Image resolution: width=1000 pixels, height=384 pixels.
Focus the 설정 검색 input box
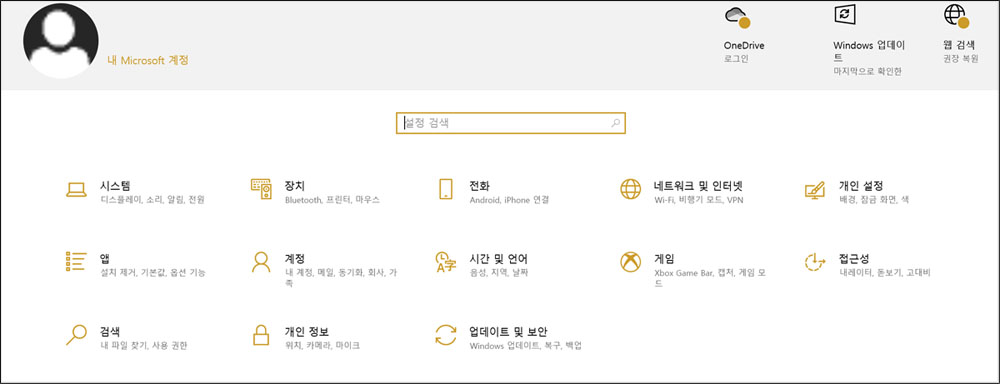pyautogui.click(x=511, y=123)
